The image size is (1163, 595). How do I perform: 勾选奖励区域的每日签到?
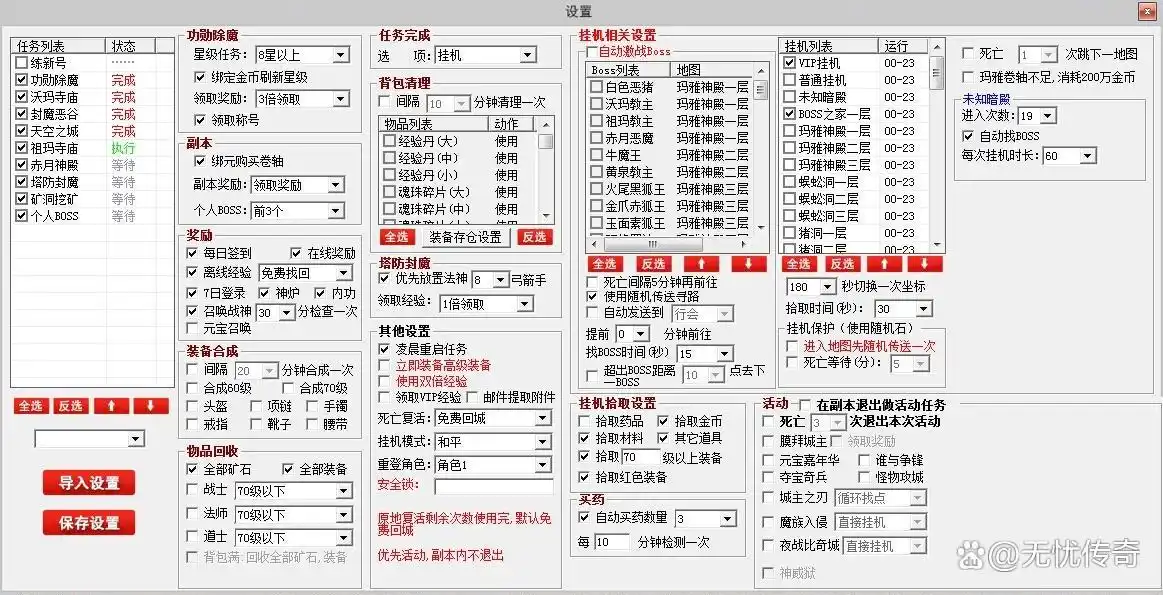[192, 253]
